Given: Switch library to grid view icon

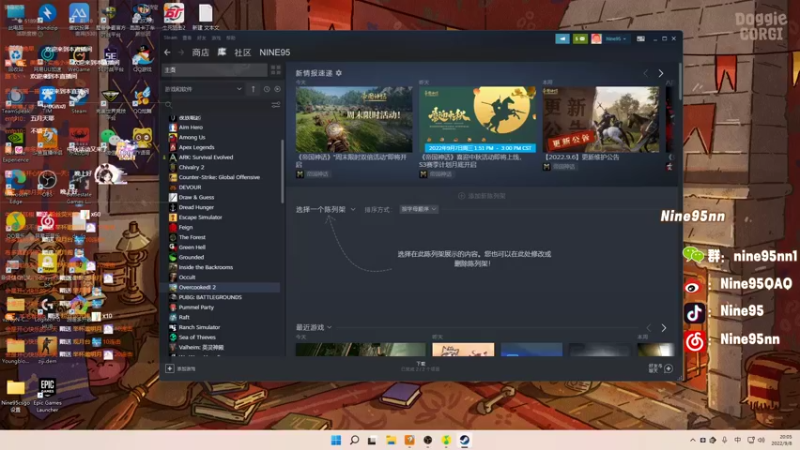Looking at the screenshot, I should (276, 70).
